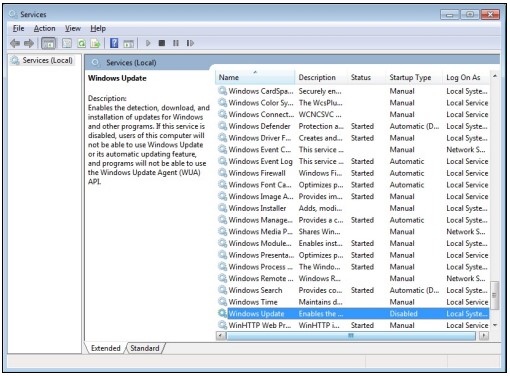Select the Windows CardSpa... service icon
Screen dimensions: 510x376
click(x=222, y=91)
